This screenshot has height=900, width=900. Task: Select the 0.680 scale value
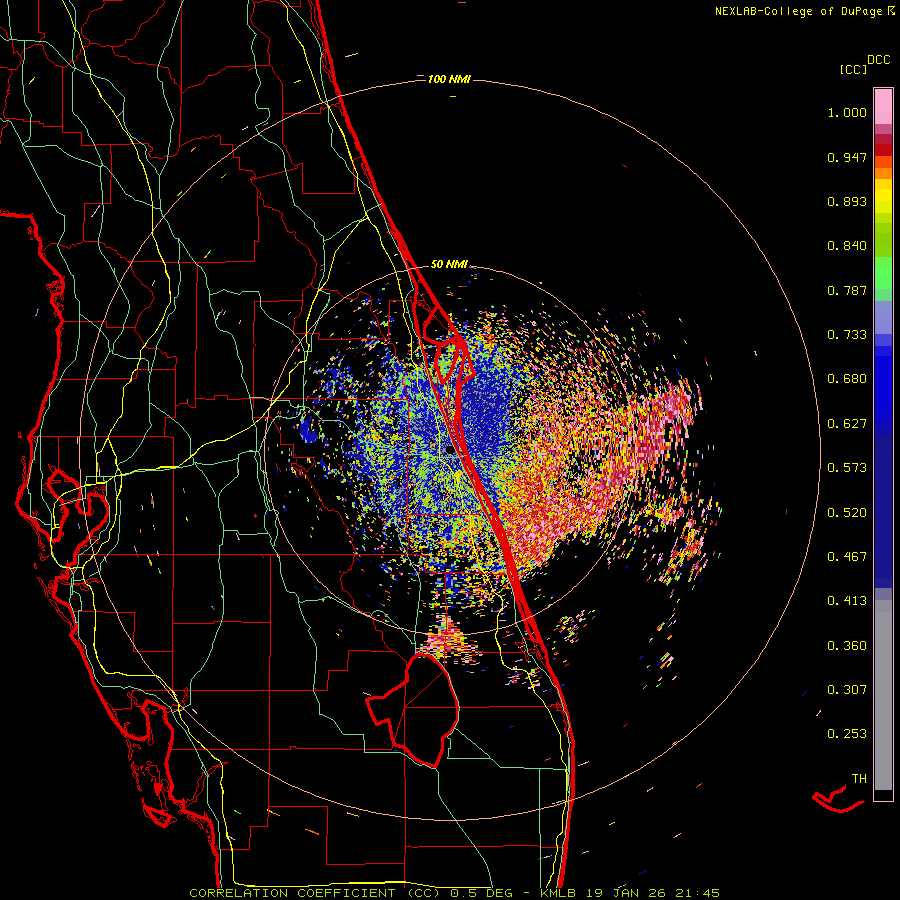(847, 379)
